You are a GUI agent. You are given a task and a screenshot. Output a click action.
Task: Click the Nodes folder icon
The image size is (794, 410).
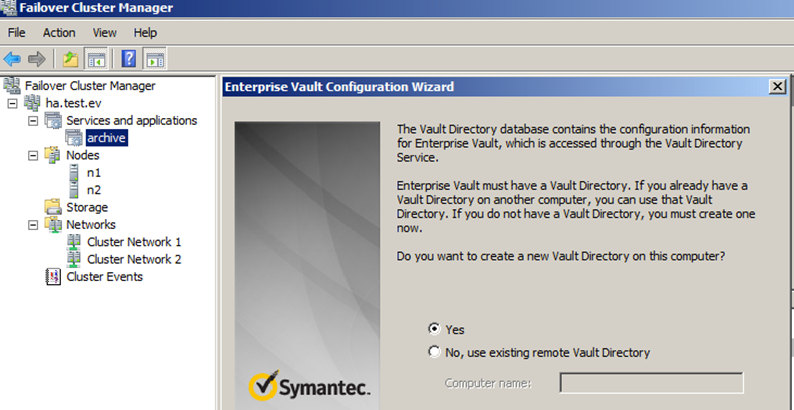coord(54,155)
